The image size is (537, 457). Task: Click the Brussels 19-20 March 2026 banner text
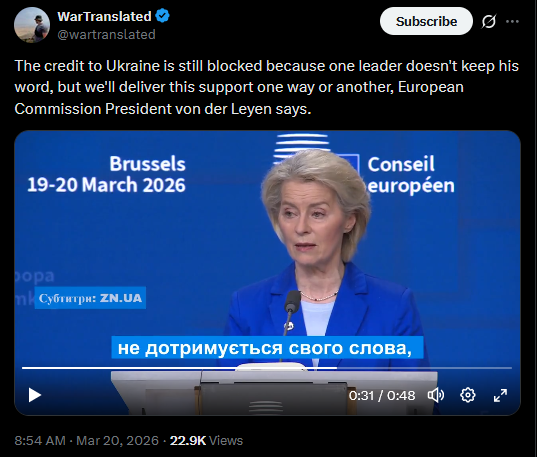click(107, 174)
